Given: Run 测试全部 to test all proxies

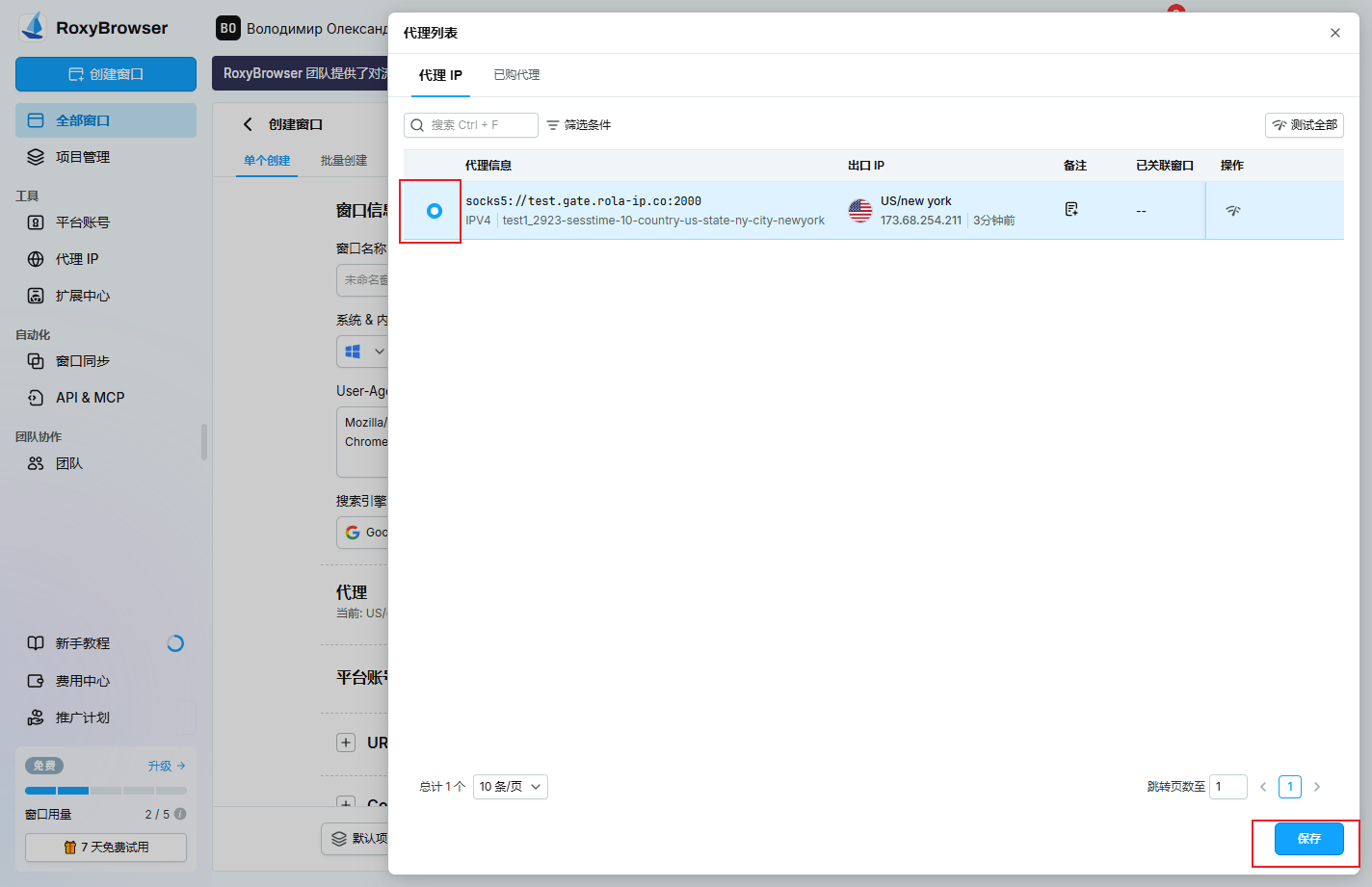Looking at the screenshot, I should coord(1304,125).
